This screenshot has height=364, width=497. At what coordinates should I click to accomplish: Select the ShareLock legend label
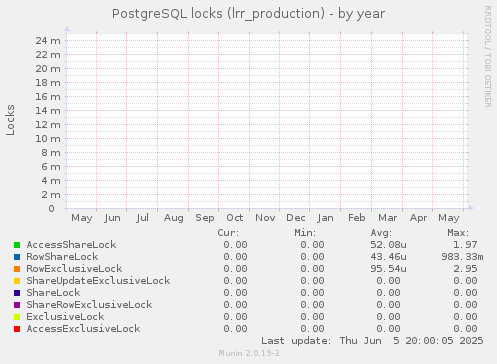53,293
